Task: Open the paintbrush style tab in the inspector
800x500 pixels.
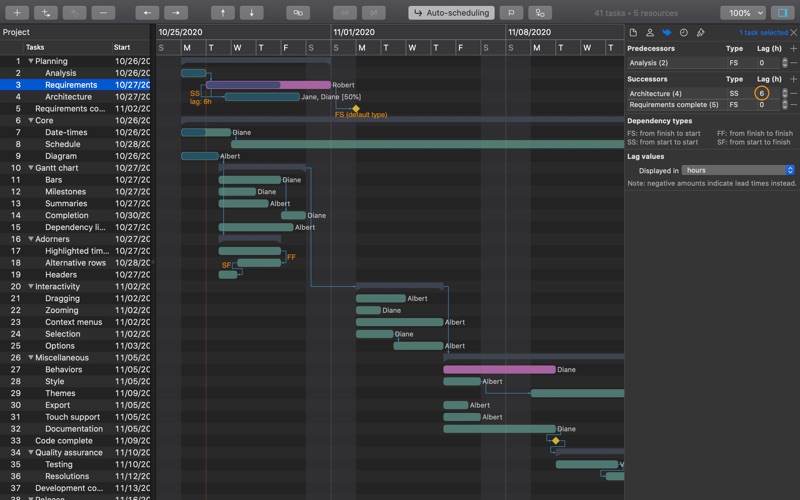Action: pos(701,33)
